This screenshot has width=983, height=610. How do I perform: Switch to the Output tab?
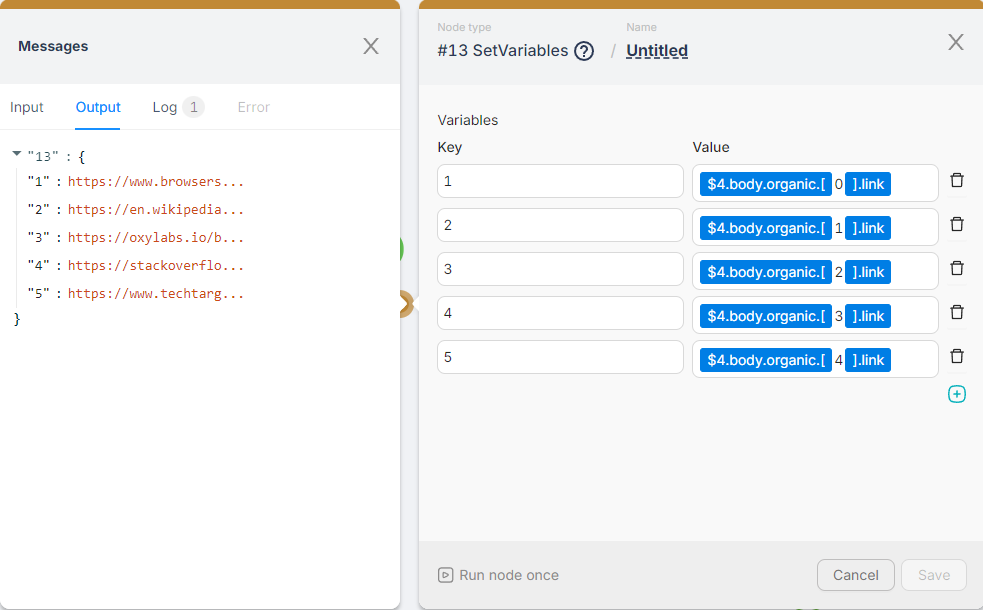97,107
